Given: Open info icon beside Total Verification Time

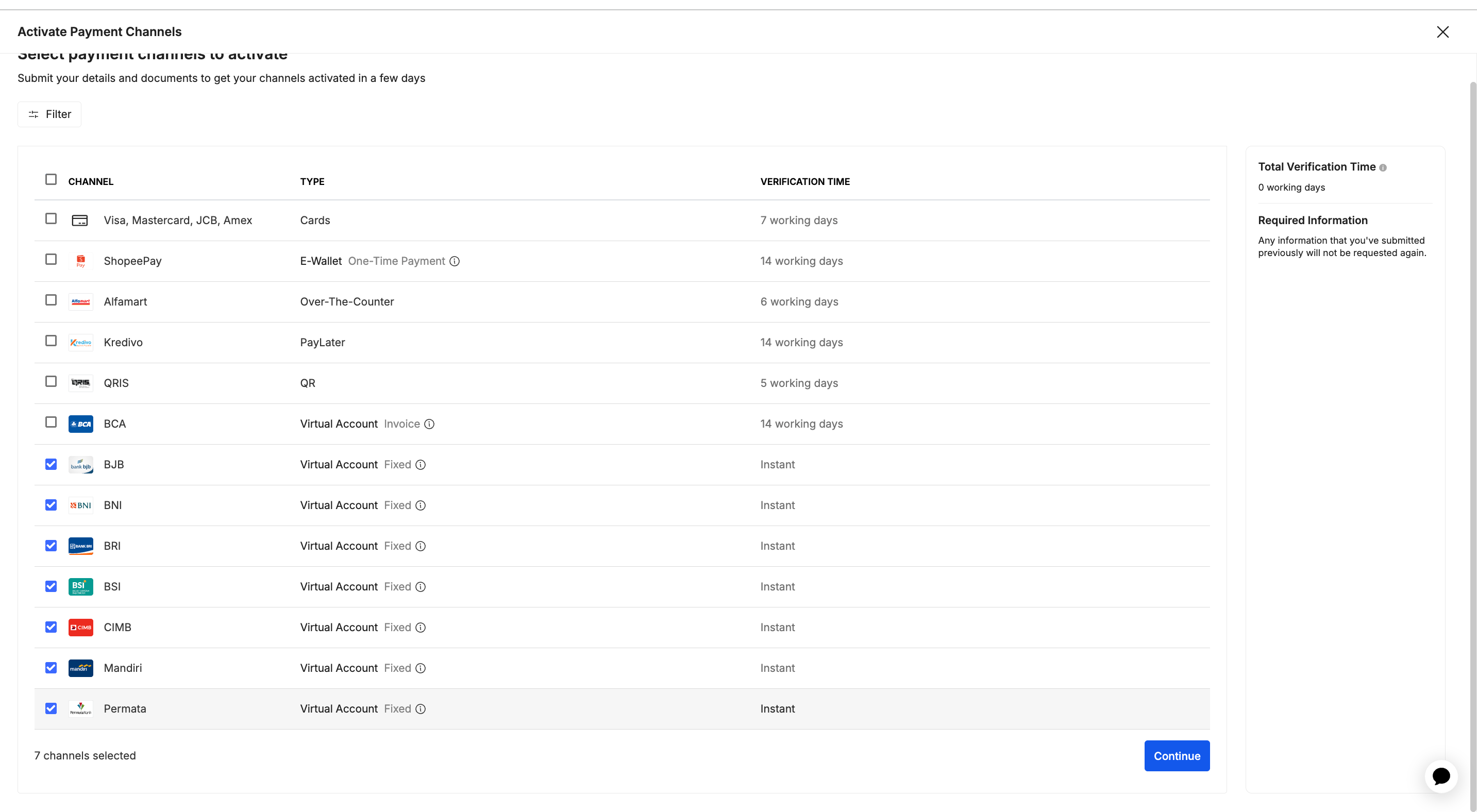Looking at the screenshot, I should pyautogui.click(x=1384, y=167).
